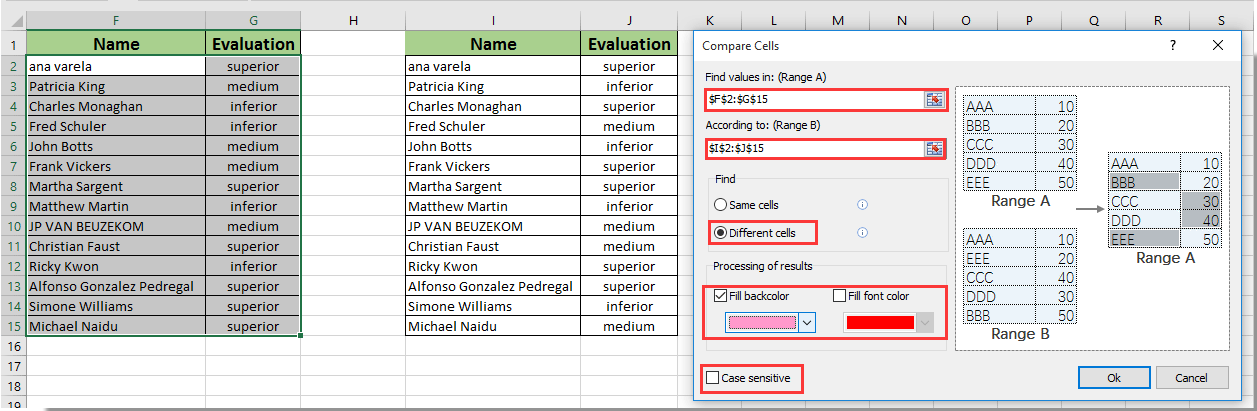The height and width of the screenshot is (411, 1257).
Task: Open the font color dropdown arrow
Action: coord(925,322)
